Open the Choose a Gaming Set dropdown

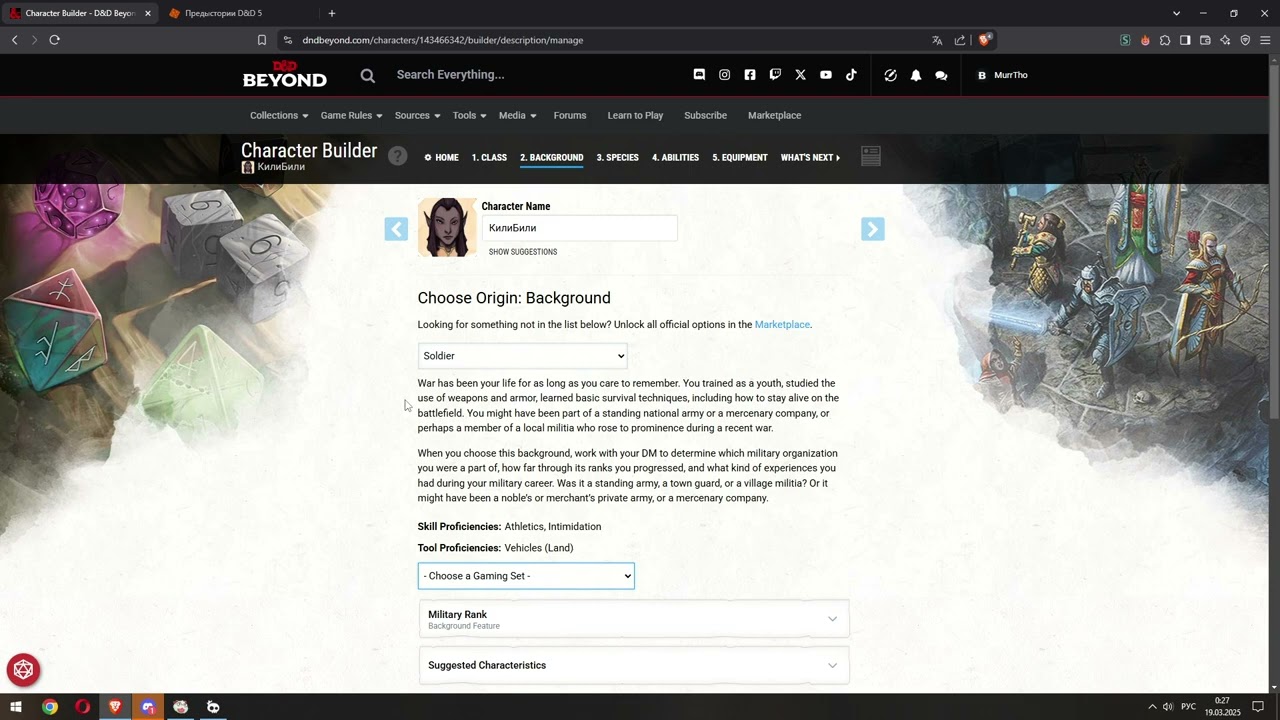[526, 576]
